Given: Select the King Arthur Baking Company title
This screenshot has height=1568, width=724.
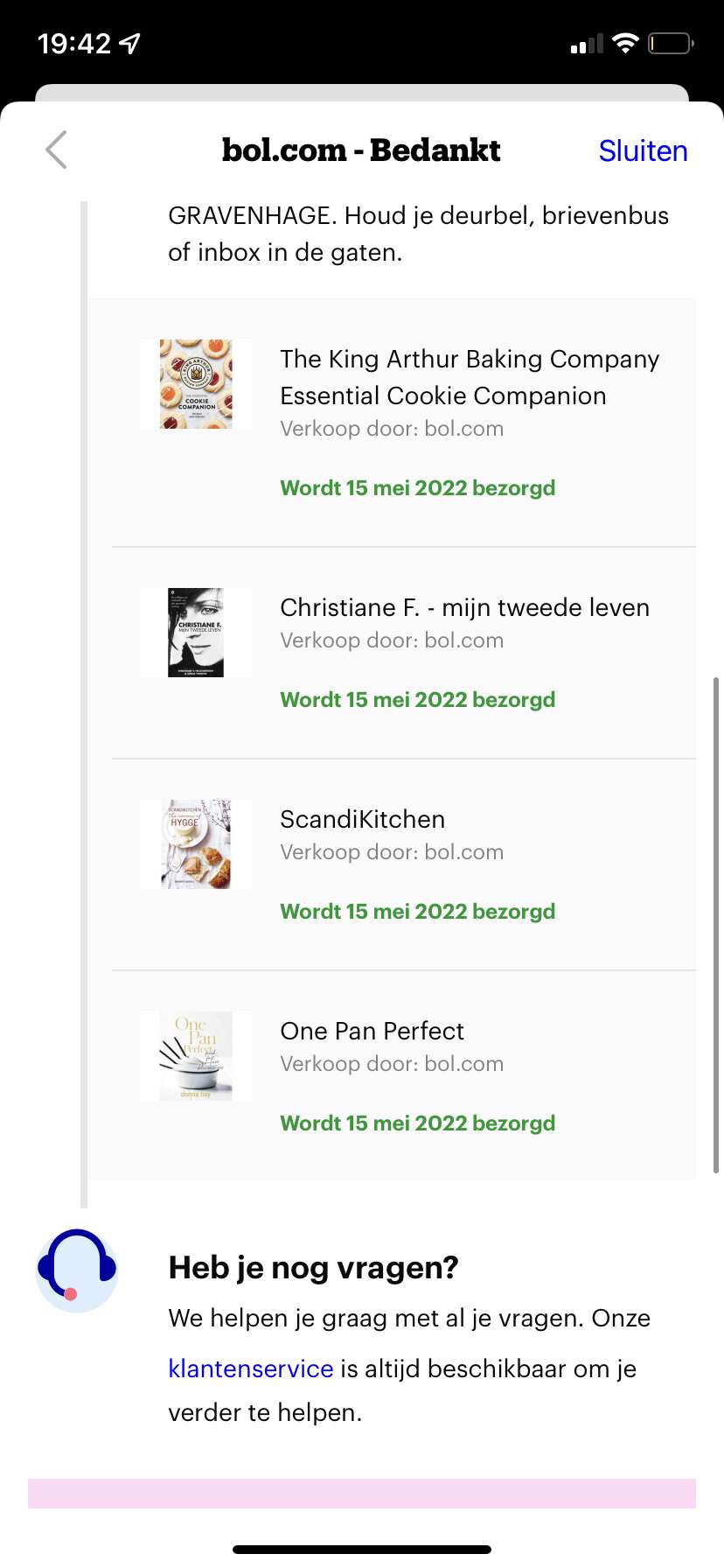Looking at the screenshot, I should tap(470, 377).
